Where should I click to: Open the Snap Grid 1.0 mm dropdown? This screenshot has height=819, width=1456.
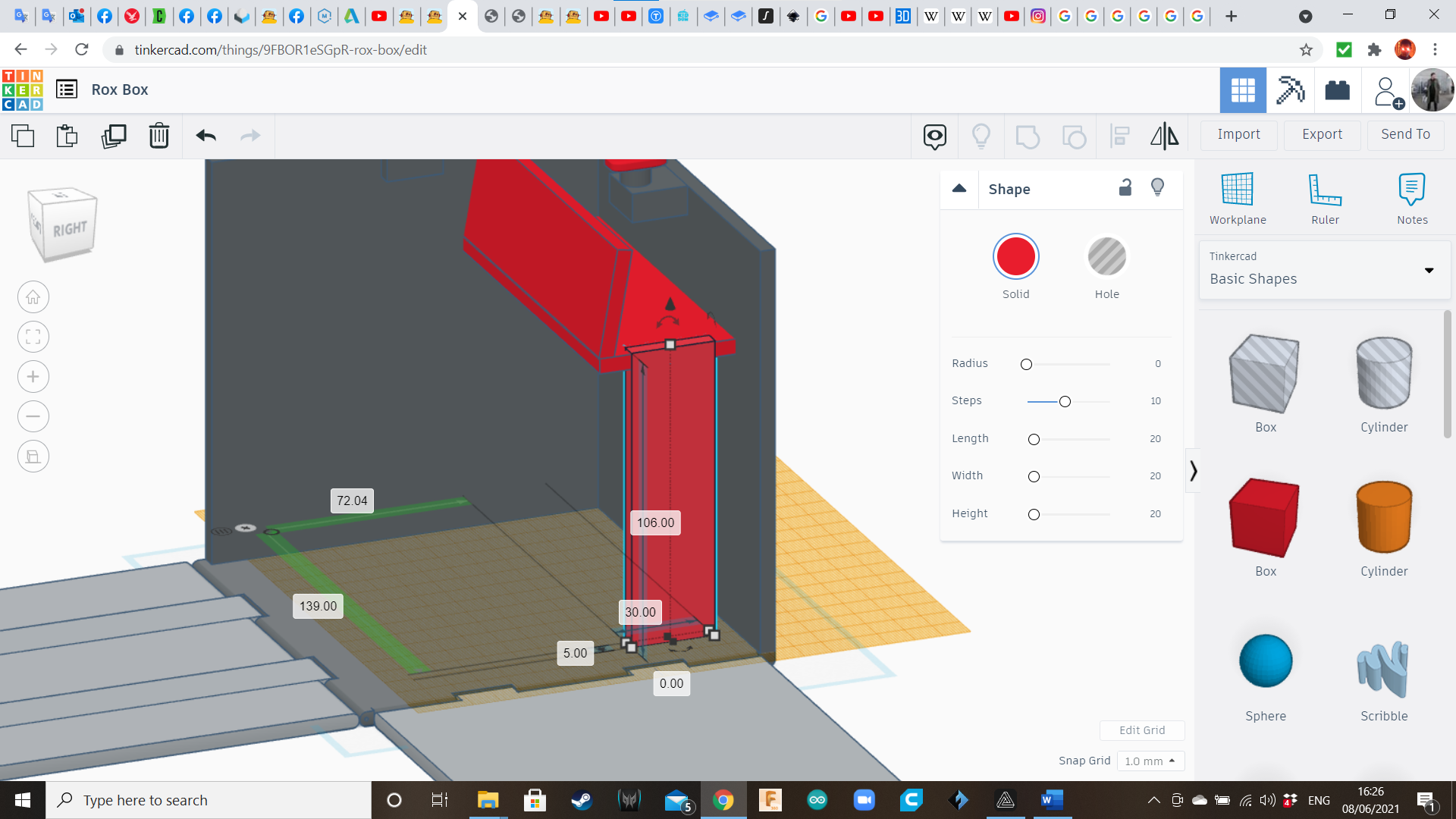point(1150,761)
